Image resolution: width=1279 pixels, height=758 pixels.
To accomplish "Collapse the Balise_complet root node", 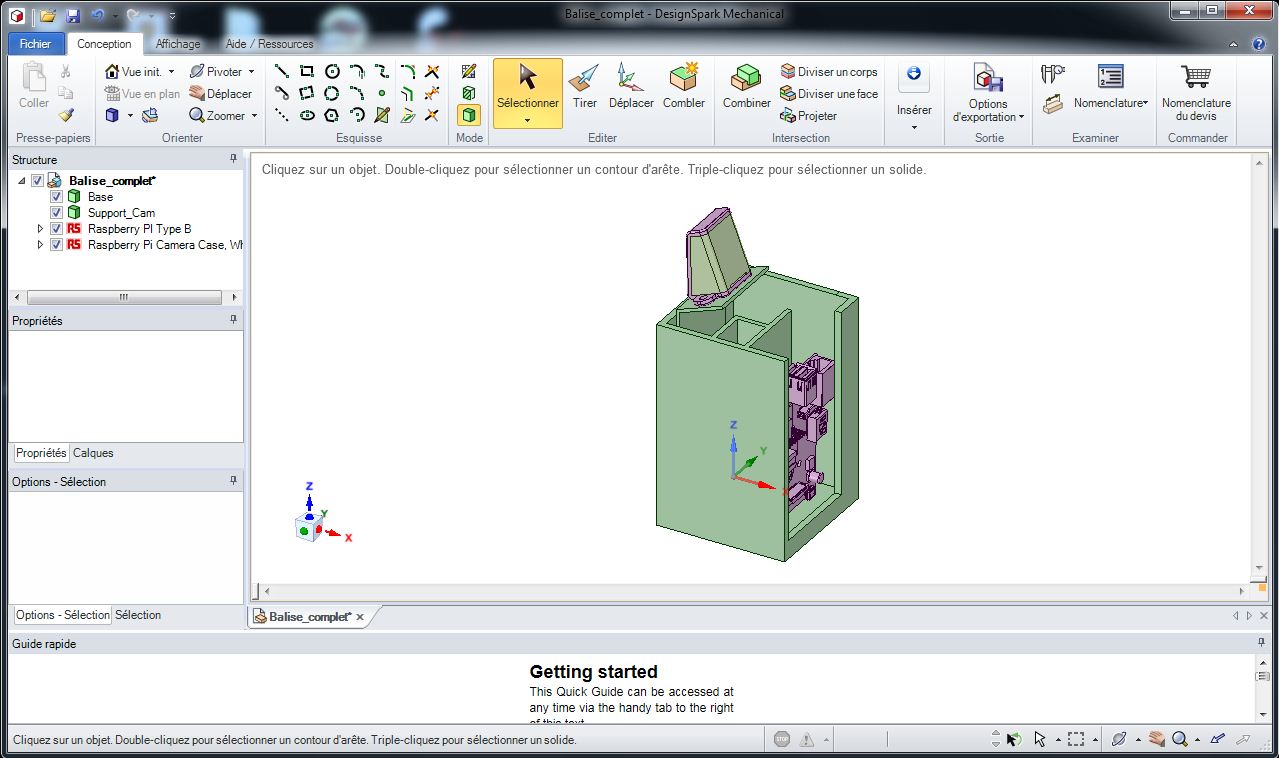I will coord(22,181).
